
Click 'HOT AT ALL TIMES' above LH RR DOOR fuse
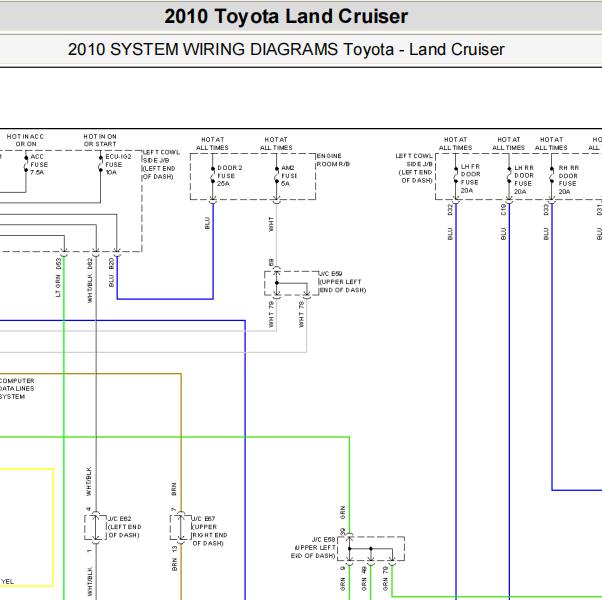(x=509, y=144)
